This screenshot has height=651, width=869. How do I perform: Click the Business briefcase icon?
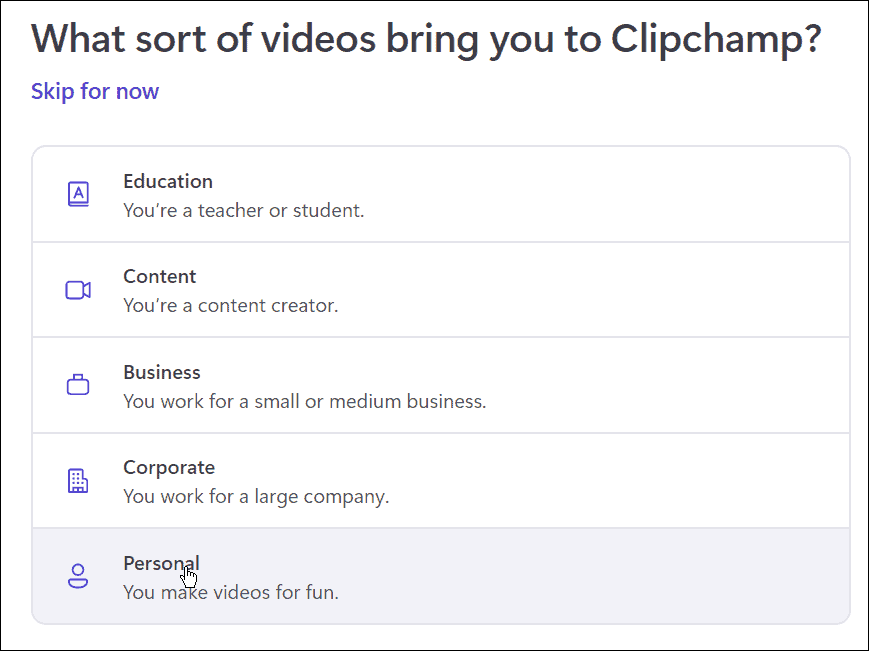pos(78,385)
